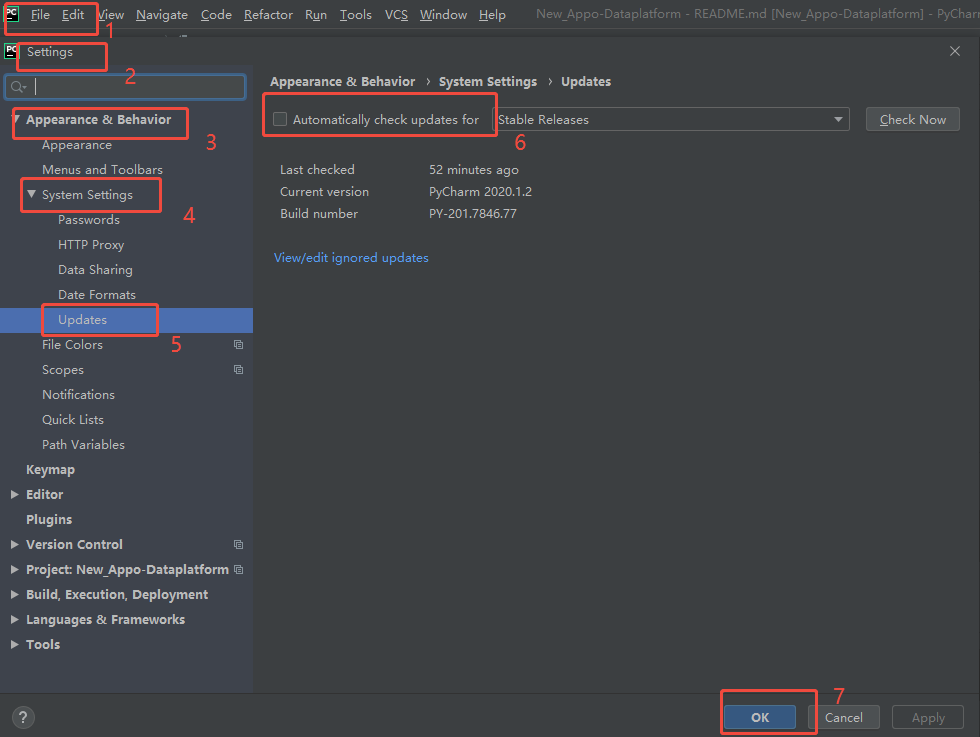980x737 pixels.
Task: Open the View menu
Action: (111, 14)
